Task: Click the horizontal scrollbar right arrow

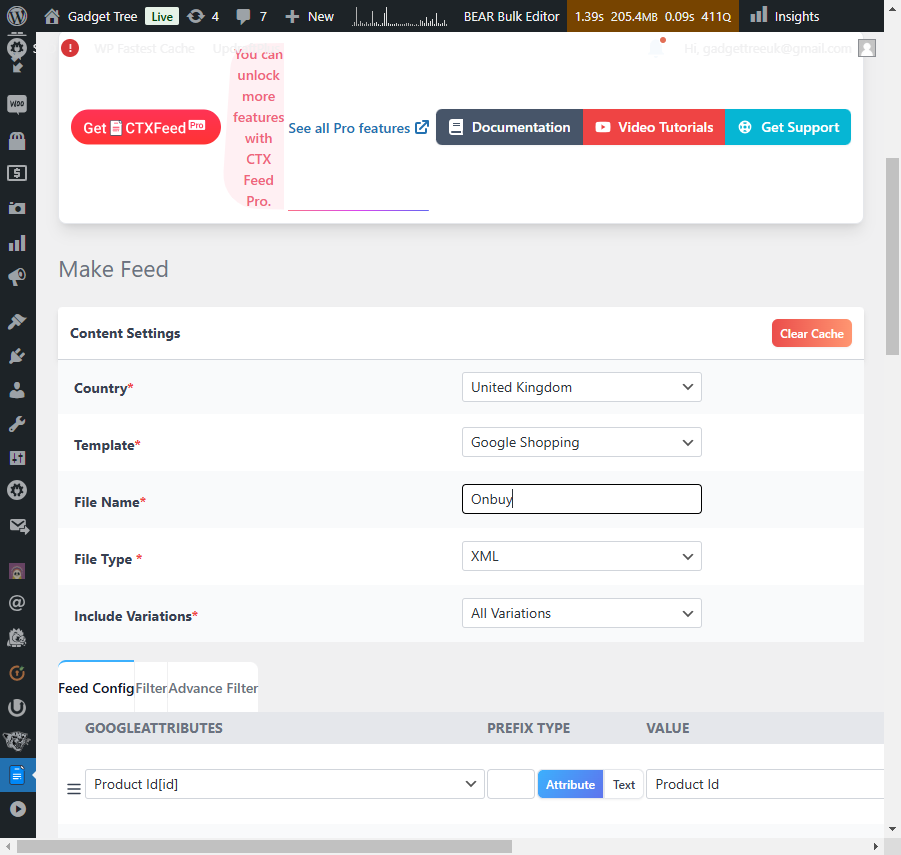Action: coord(876,846)
